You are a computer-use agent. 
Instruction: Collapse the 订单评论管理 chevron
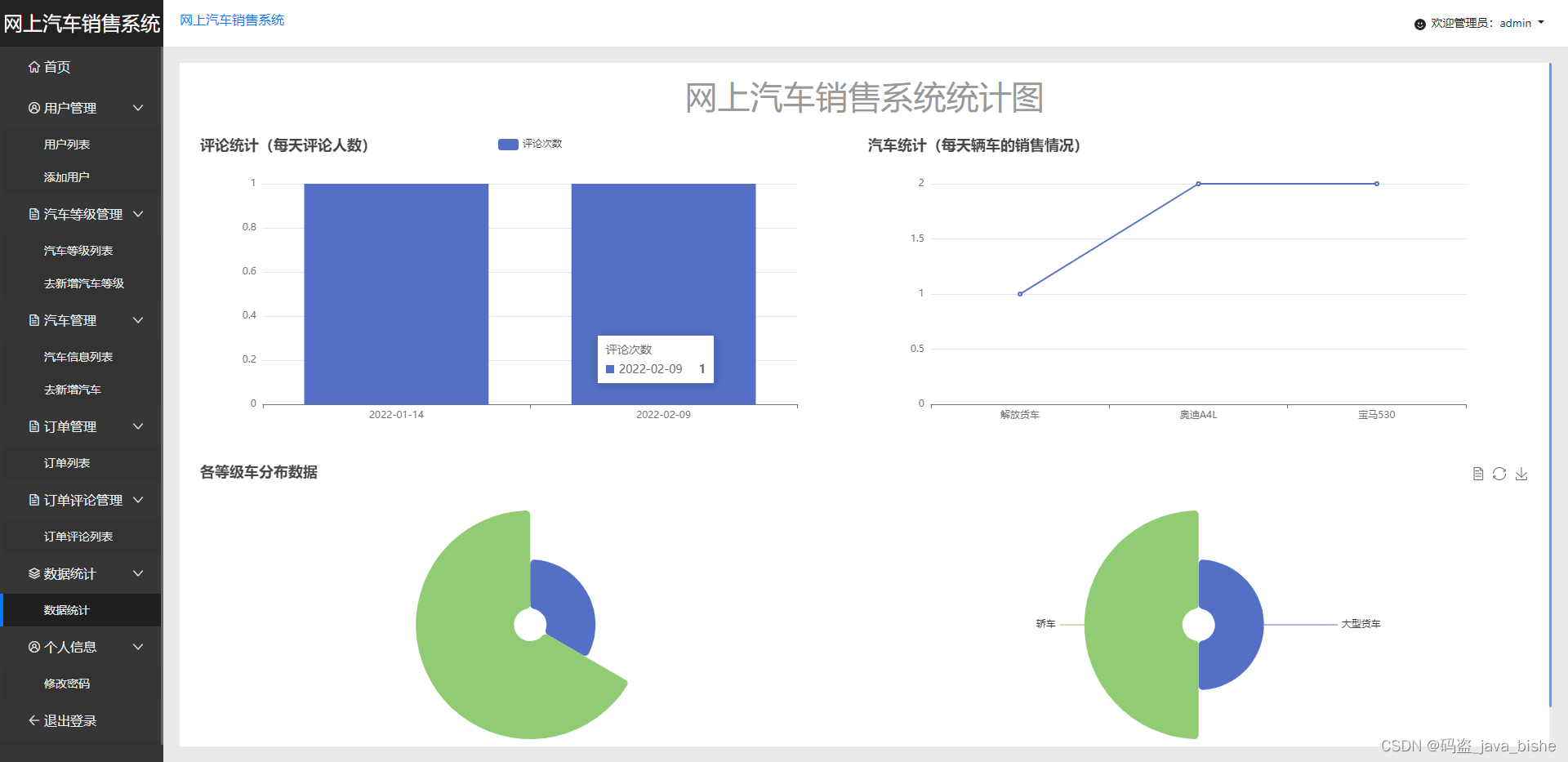[x=138, y=500]
